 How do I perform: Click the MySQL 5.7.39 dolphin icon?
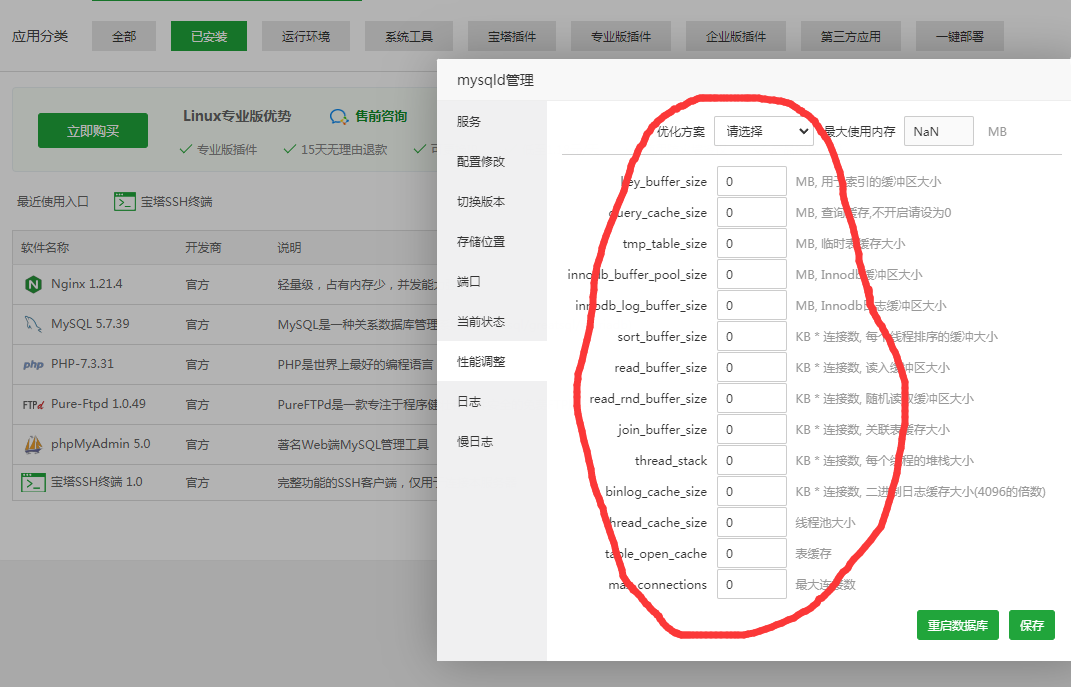[x=33, y=324]
